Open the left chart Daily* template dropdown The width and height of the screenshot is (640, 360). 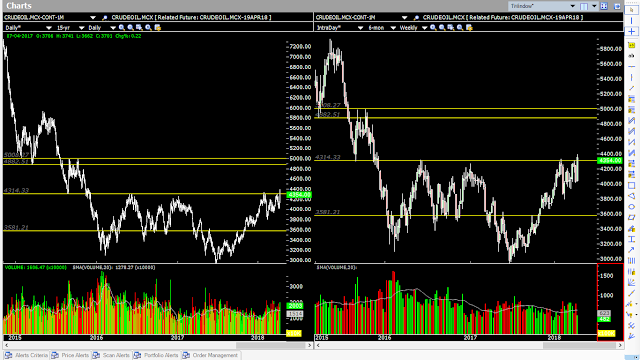(x=49, y=28)
